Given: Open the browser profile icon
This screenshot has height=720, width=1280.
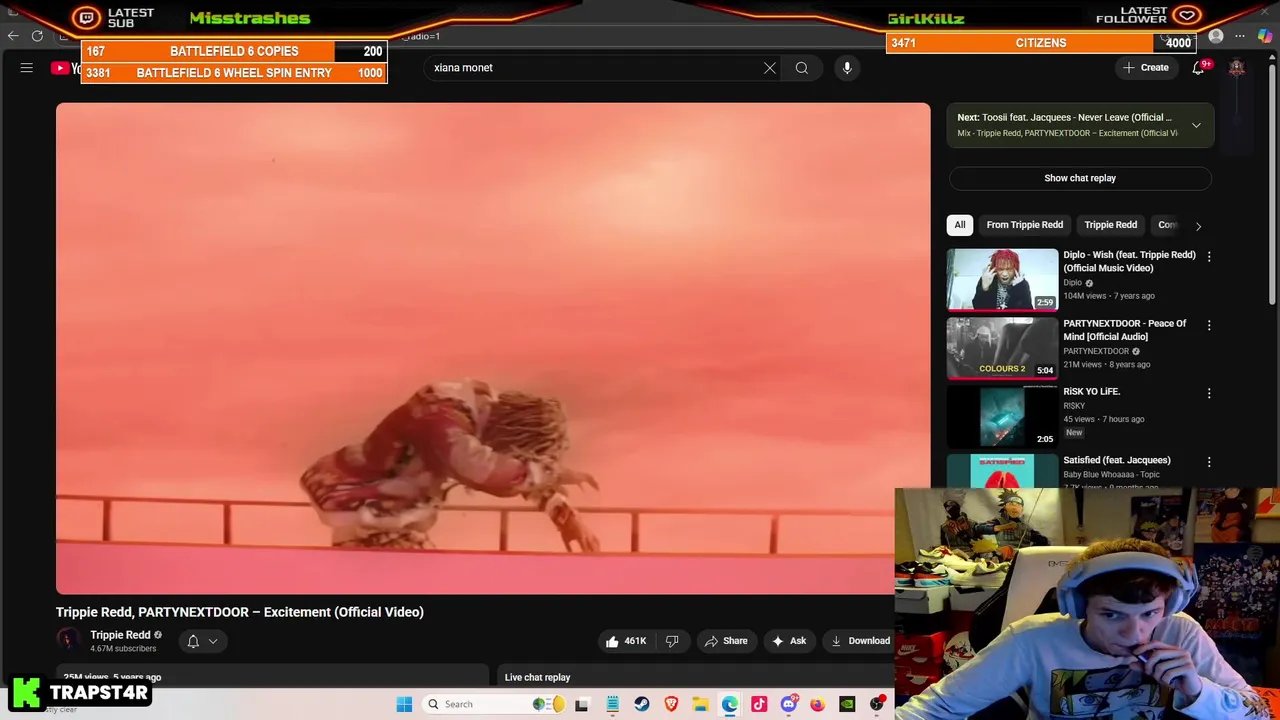Looking at the screenshot, I should pos(1216,36).
